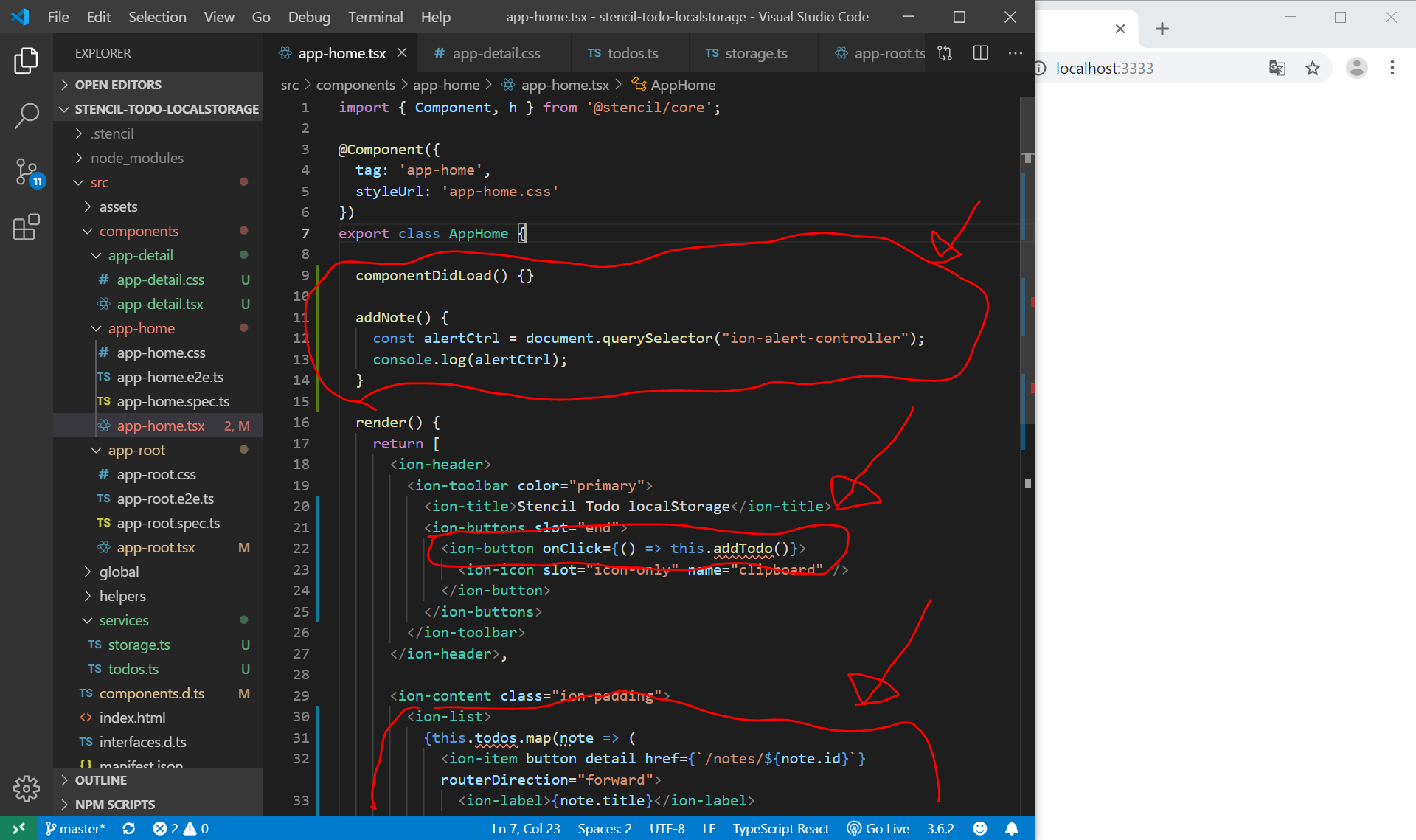Open components.d.ts file
The width and height of the screenshot is (1416, 840).
tap(158, 693)
